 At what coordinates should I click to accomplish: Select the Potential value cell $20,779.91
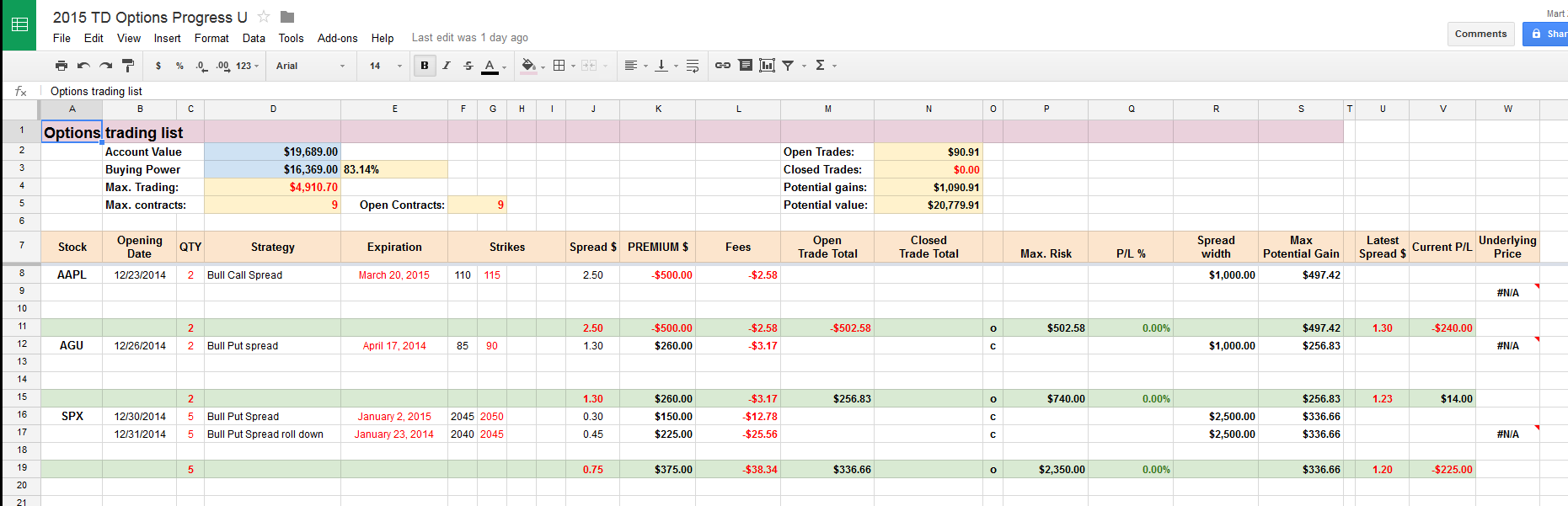[x=928, y=205]
